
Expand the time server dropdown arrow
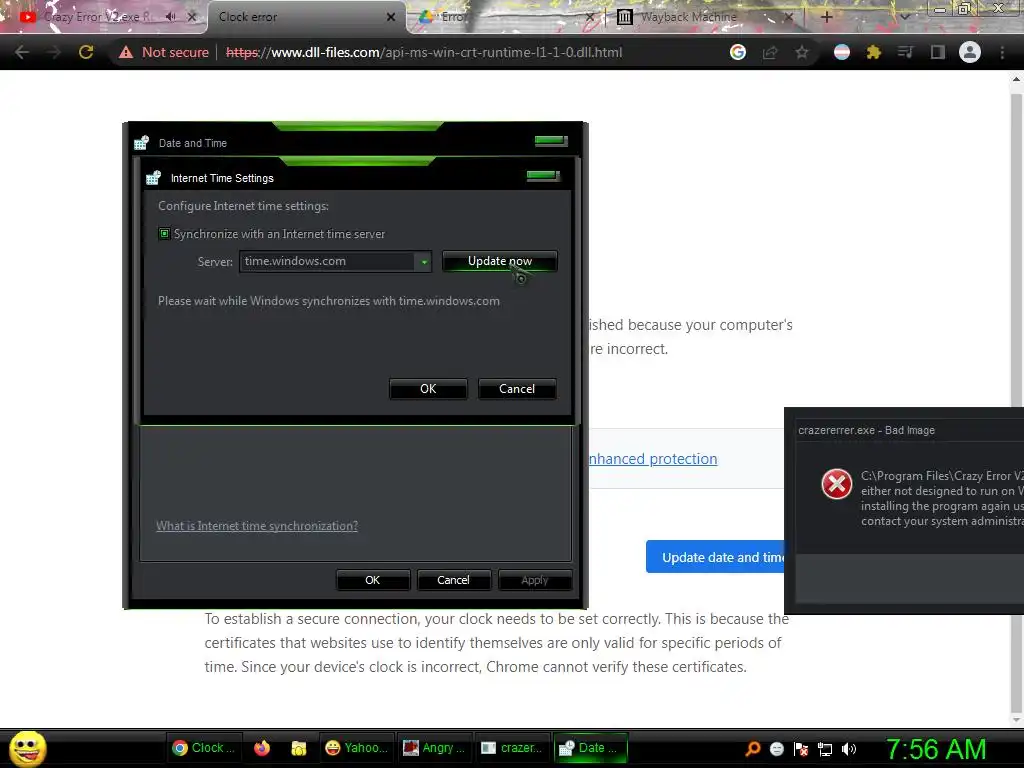point(424,262)
